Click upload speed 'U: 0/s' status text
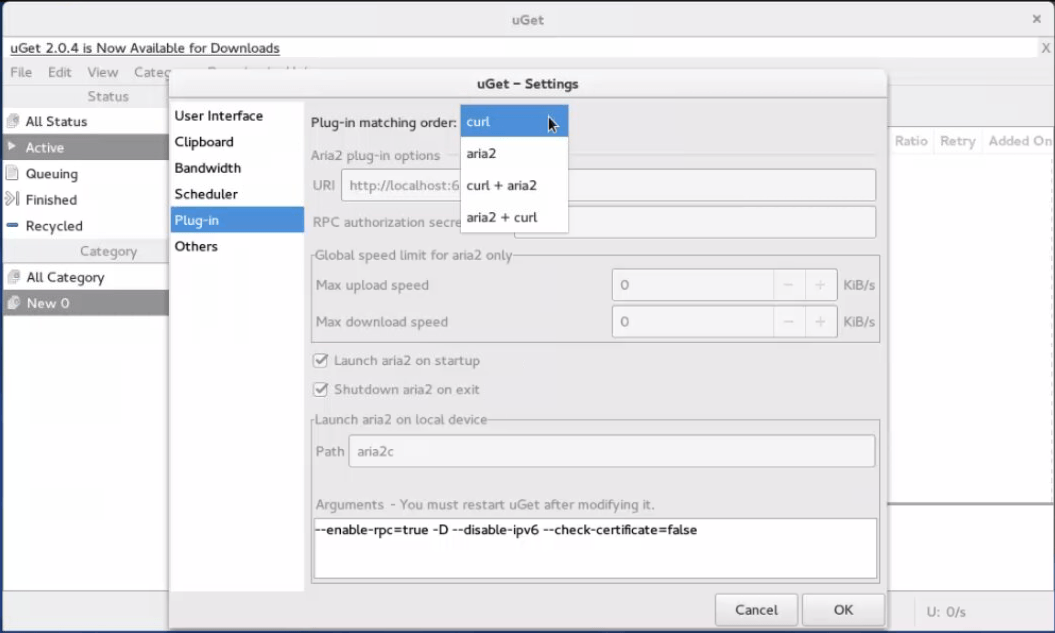This screenshot has width=1055, height=633. pyautogui.click(x=945, y=612)
